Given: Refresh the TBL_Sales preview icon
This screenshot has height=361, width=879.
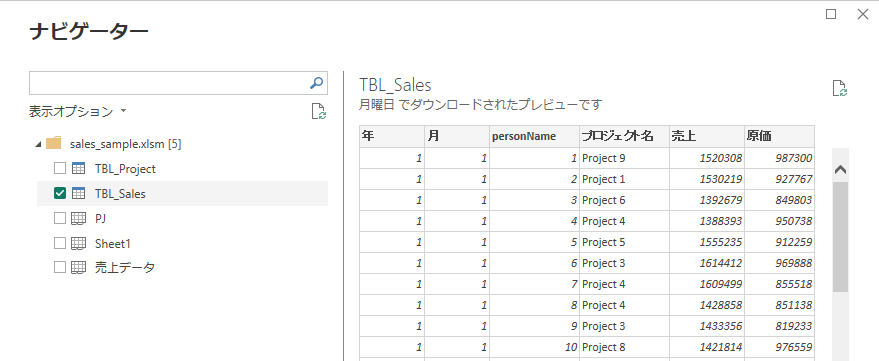Looking at the screenshot, I should 839,89.
